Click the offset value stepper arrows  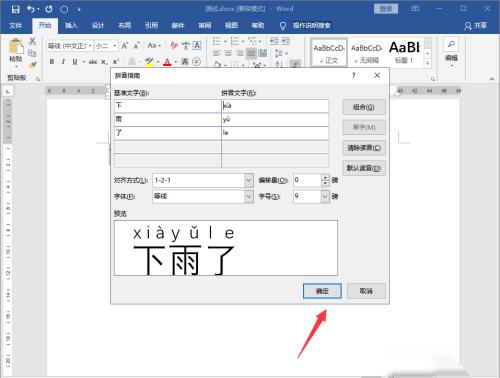pos(325,180)
